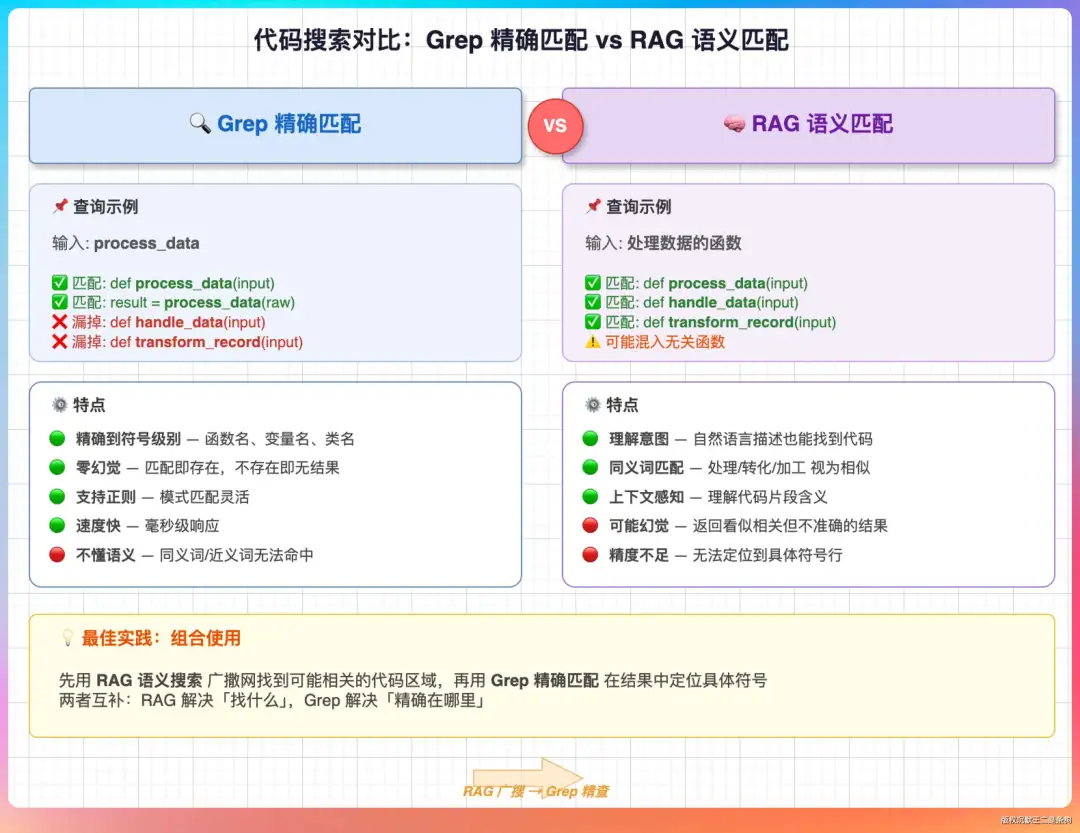Click the green dot beside 理解意图

tap(590, 438)
